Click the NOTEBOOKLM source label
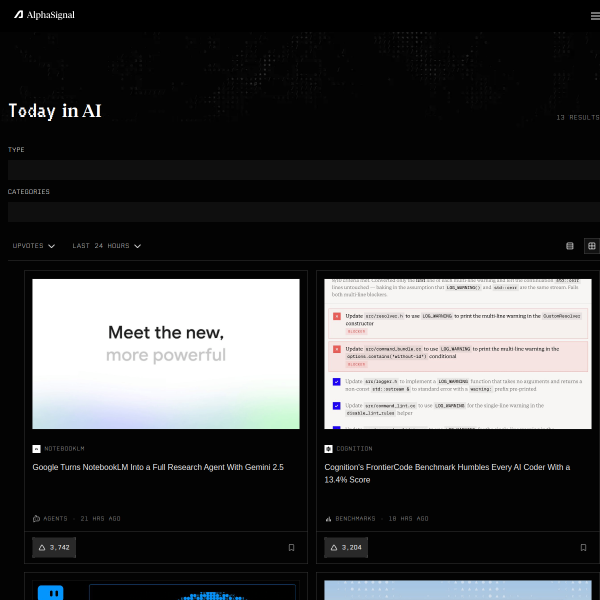The height and width of the screenshot is (600, 600). (64, 449)
